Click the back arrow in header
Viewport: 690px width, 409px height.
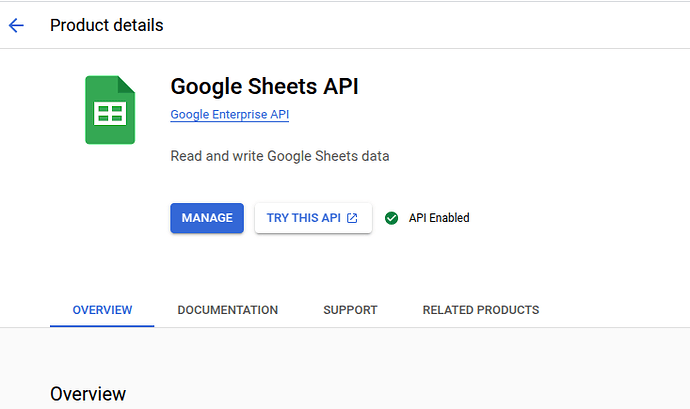tap(16, 25)
